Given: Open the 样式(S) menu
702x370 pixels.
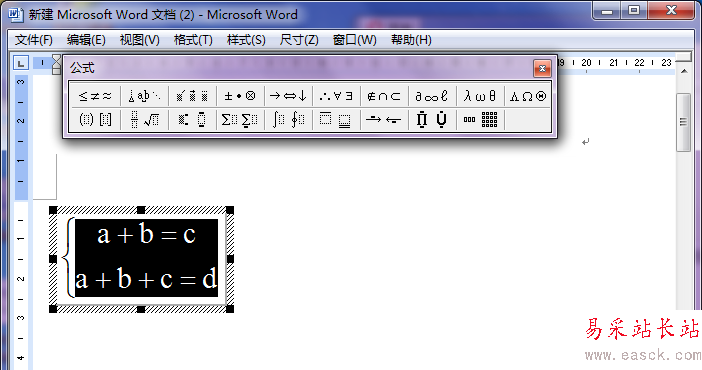Looking at the screenshot, I should (246, 40).
